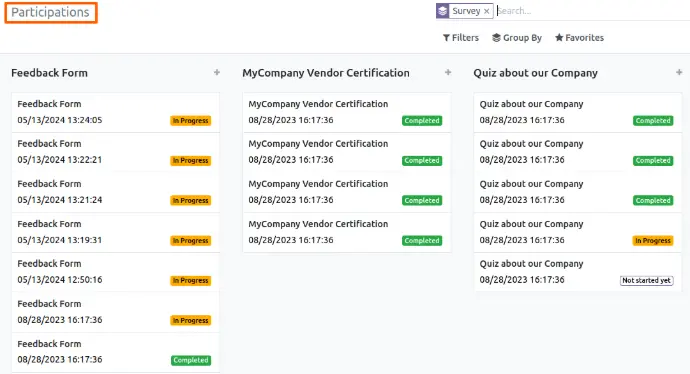Viewport: 690px width, 374px height.
Task: Add record in MyCompany Vendor Certification column
Action: pos(448,73)
